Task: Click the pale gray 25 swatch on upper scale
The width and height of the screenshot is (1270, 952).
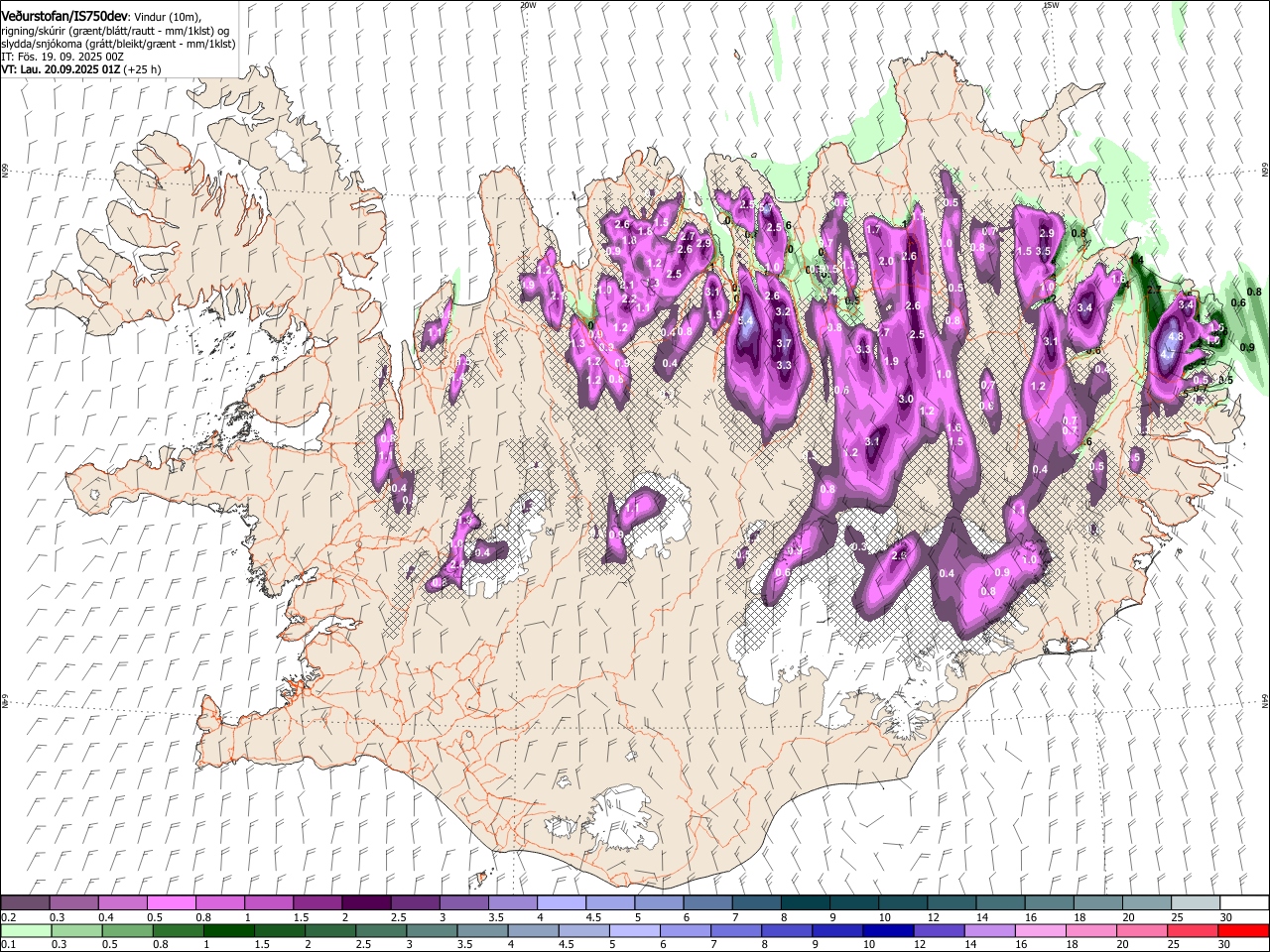Action: pyautogui.click(x=1196, y=903)
